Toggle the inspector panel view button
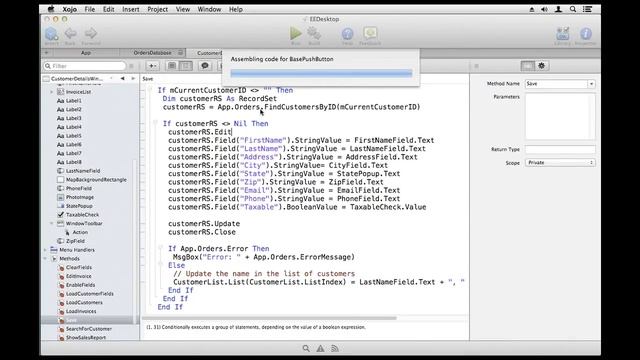 coord(527,65)
